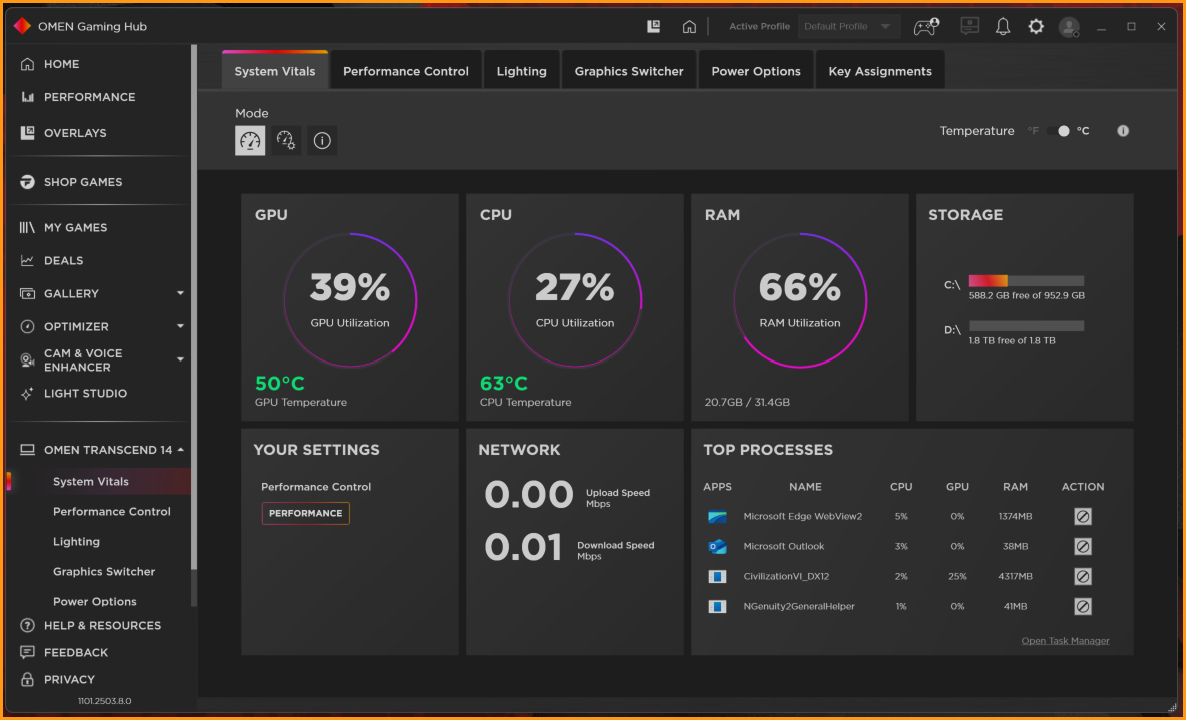This screenshot has width=1186, height=720.
Task: Click the info mode icon under Mode
Action: coord(322,141)
